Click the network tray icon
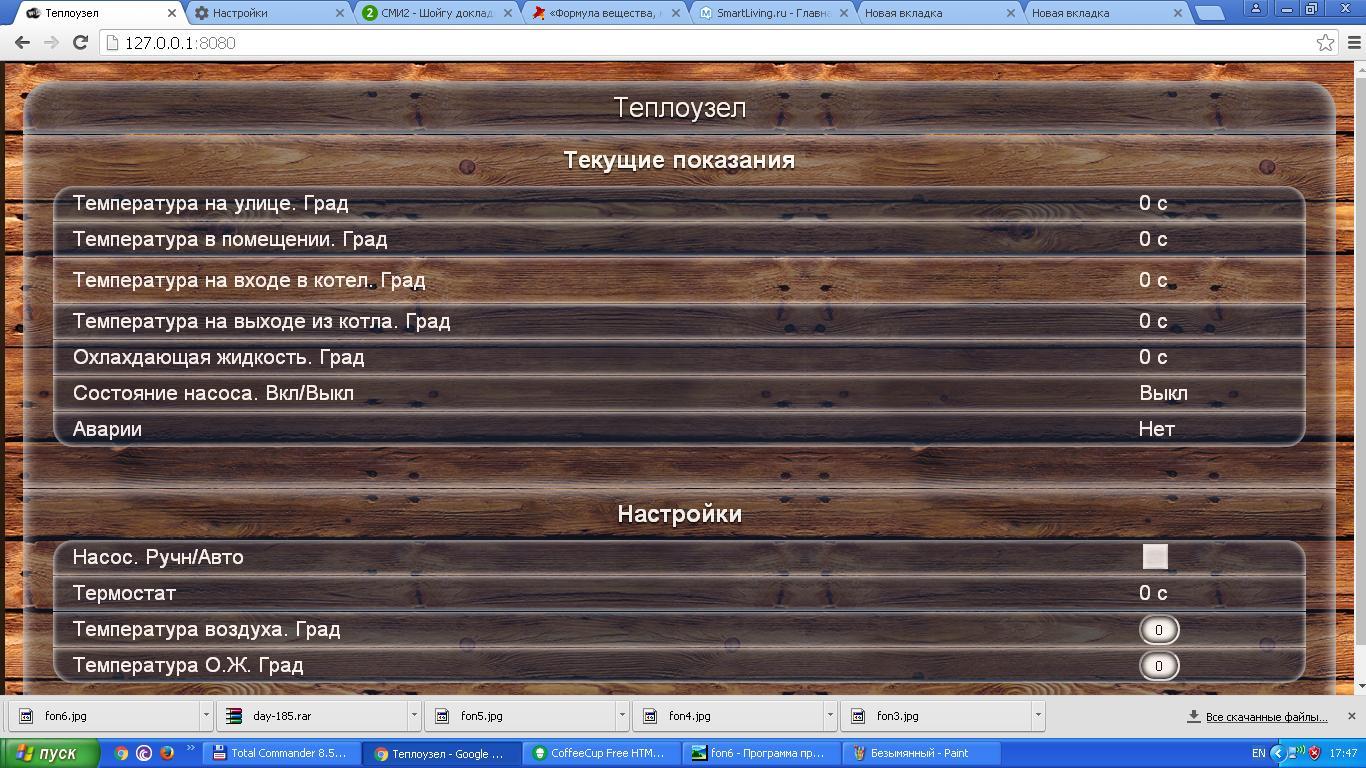This screenshot has height=768, width=1366. [1294, 753]
